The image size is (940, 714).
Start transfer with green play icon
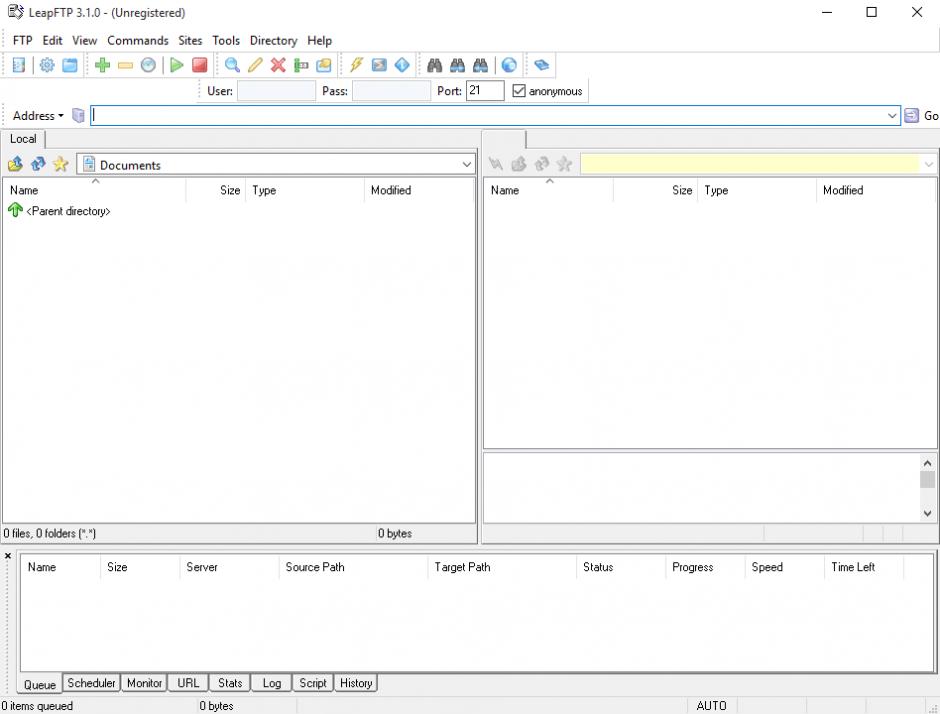[176, 65]
